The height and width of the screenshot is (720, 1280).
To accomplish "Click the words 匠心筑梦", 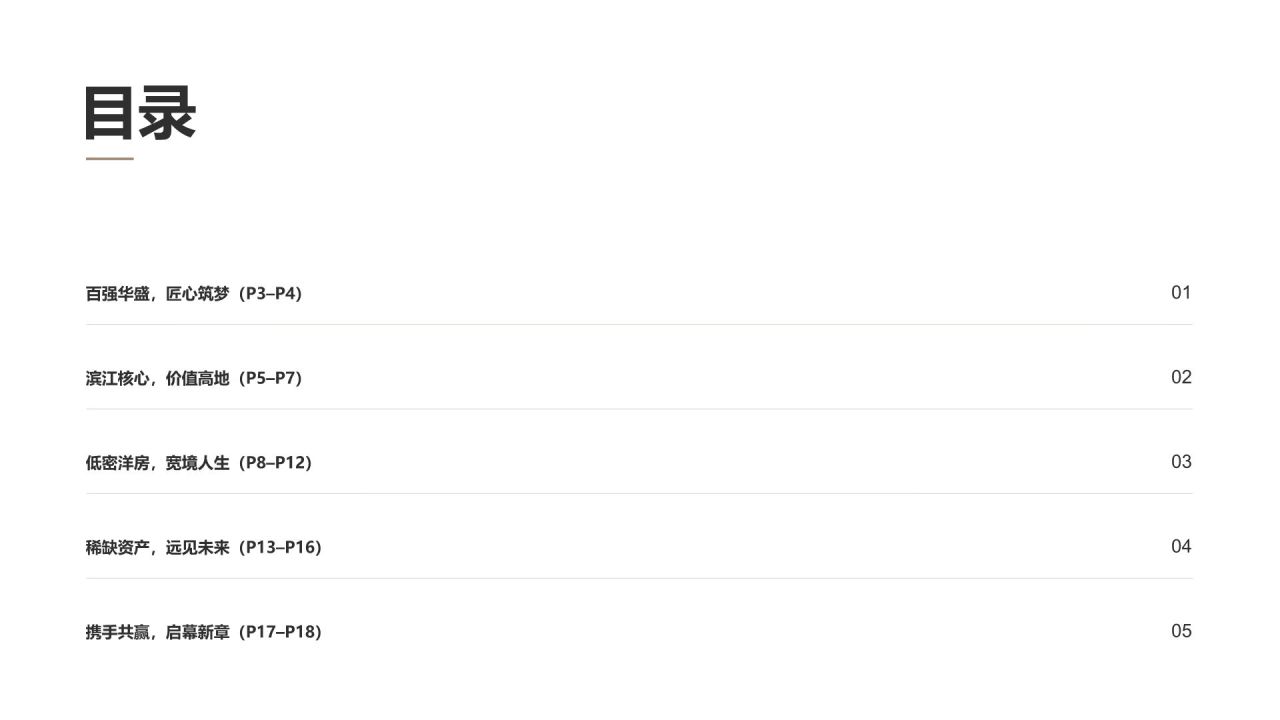I will [x=198, y=294].
